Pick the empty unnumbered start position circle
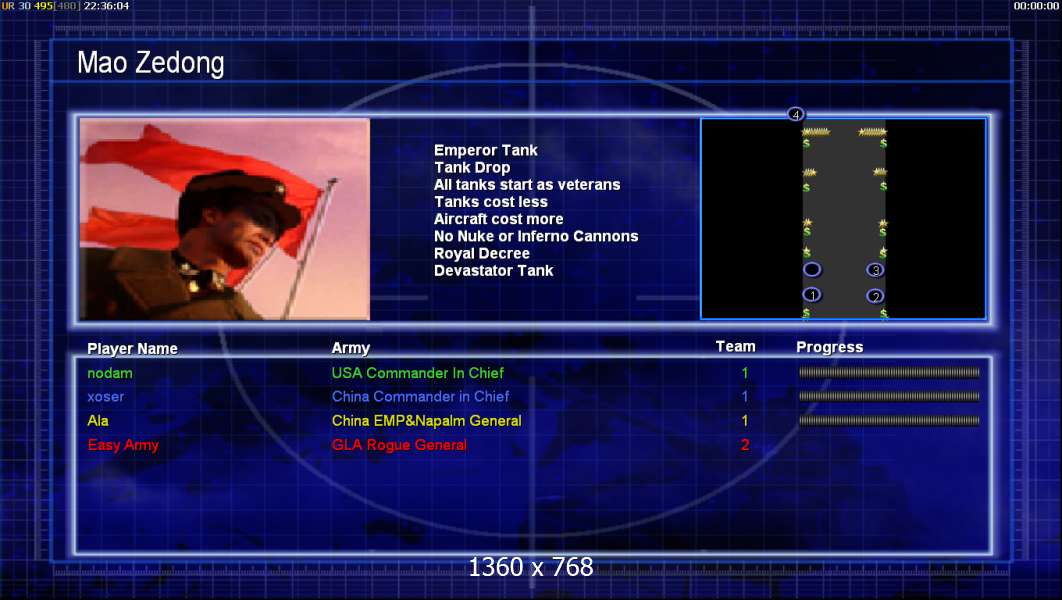Image resolution: width=1062 pixels, height=600 pixels. coord(811,270)
